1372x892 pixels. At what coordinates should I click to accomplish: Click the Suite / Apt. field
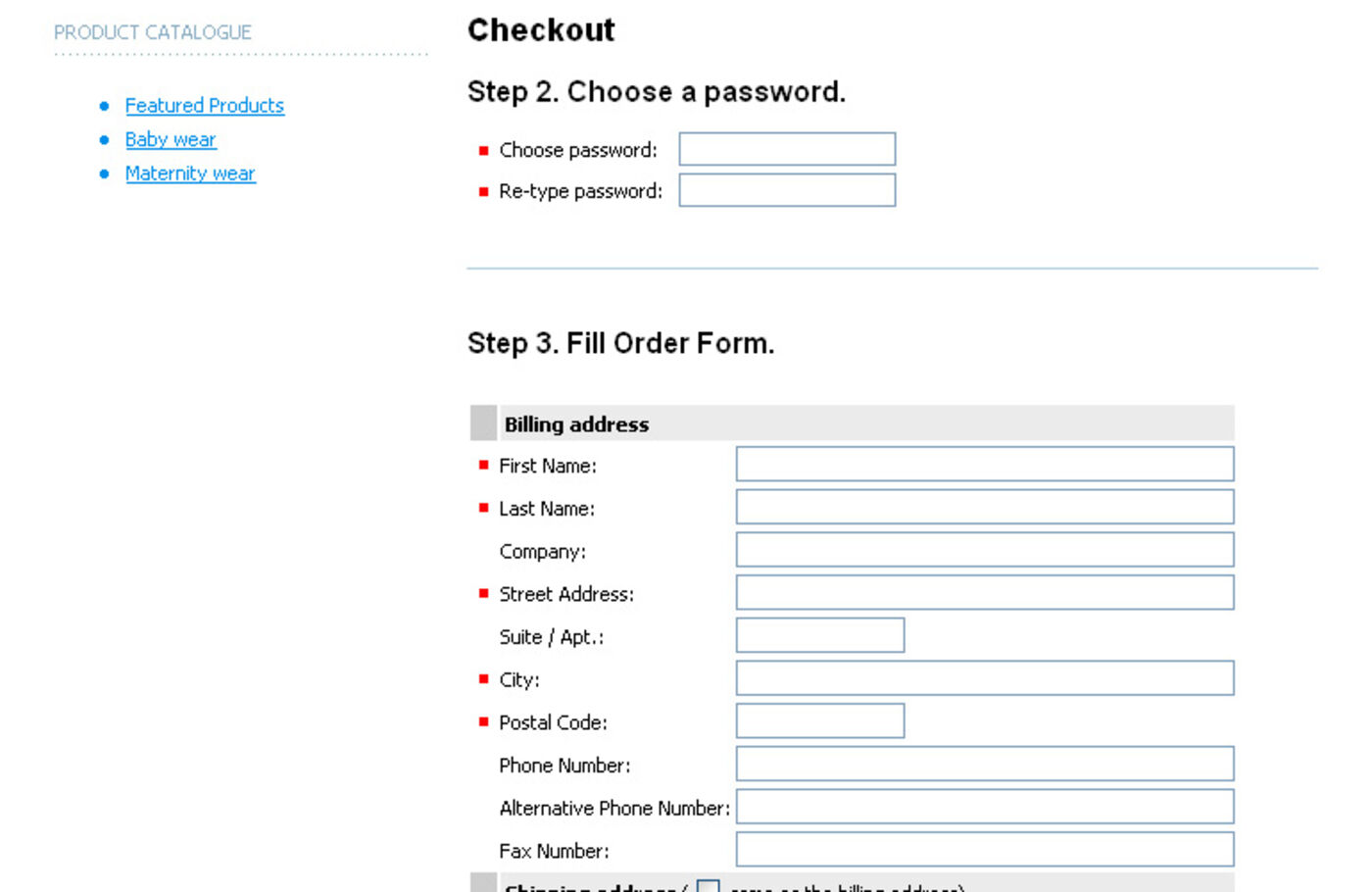click(x=819, y=635)
